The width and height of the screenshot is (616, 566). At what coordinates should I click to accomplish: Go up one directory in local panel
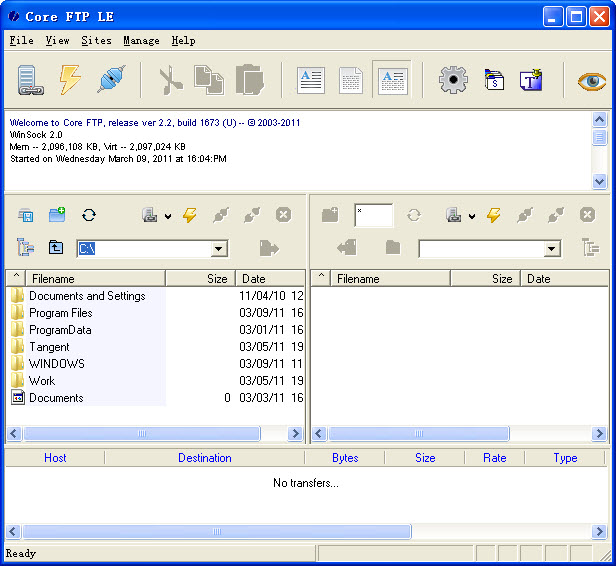click(57, 248)
